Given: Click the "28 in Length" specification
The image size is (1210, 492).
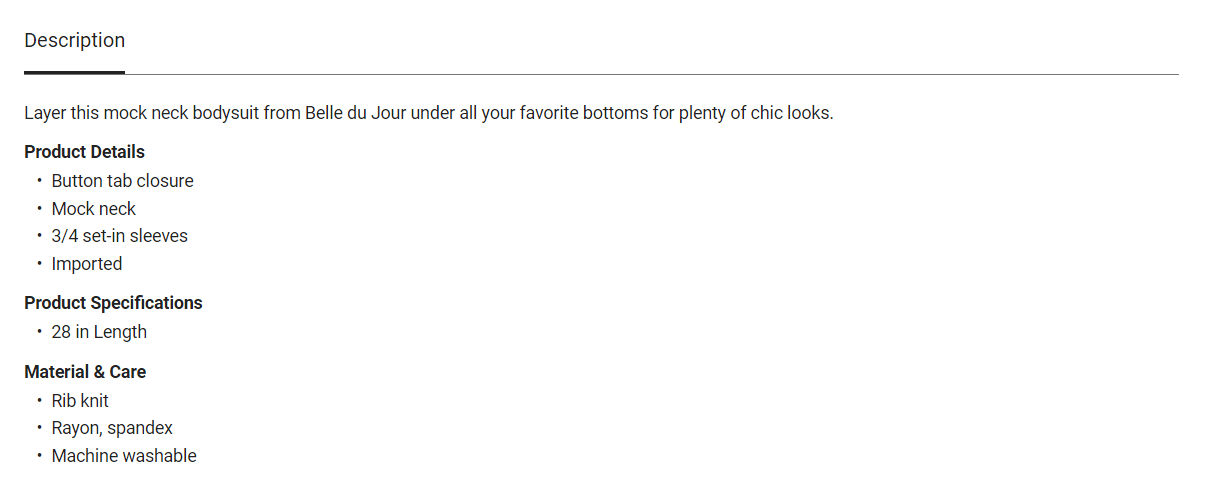Looking at the screenshot, I should (99, 332).
